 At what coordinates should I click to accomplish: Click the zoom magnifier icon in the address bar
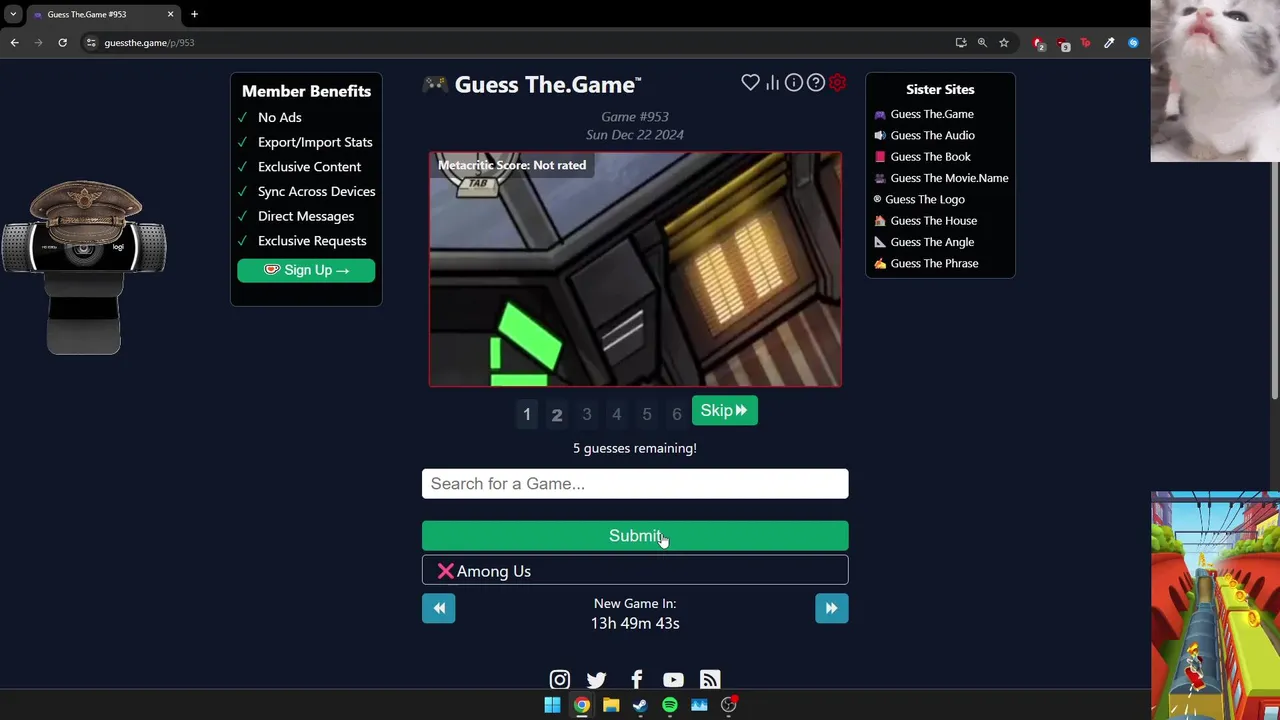point(982,43)
